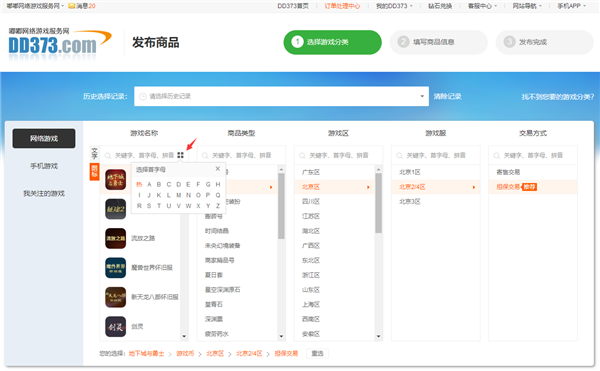Select the 剑灵 game icon
600x371 pixels.
(116, 326)
